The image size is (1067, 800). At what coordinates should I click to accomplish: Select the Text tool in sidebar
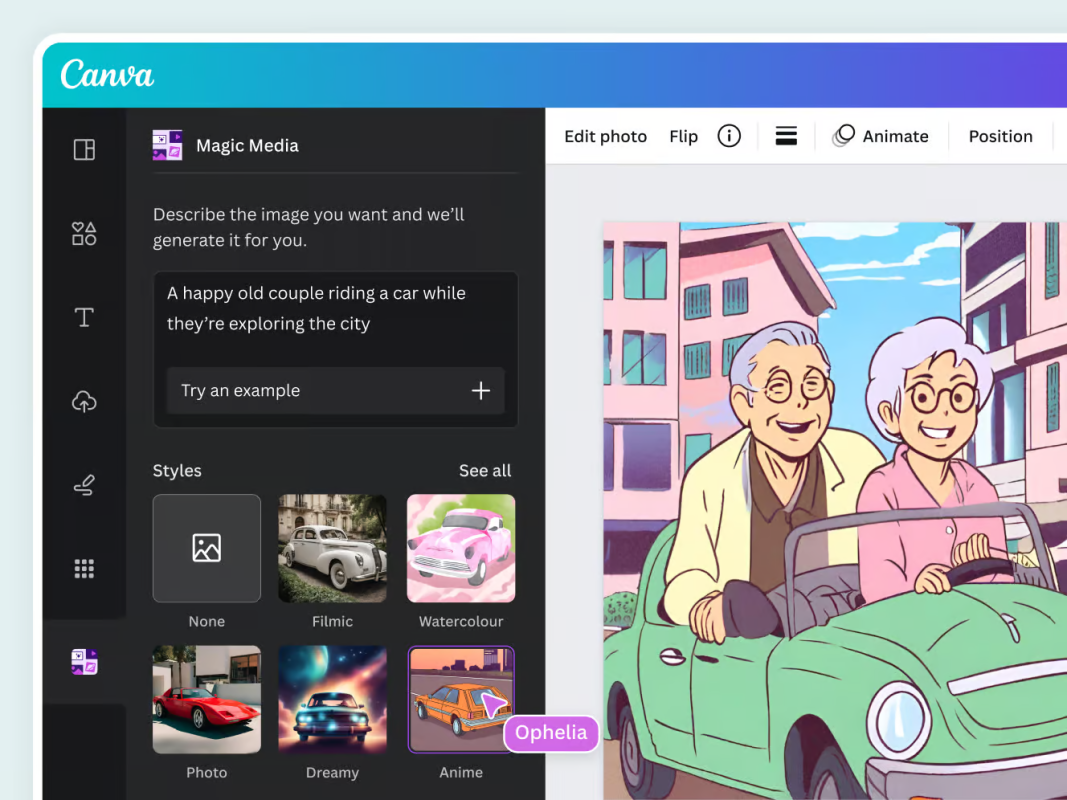pos(84,318)
